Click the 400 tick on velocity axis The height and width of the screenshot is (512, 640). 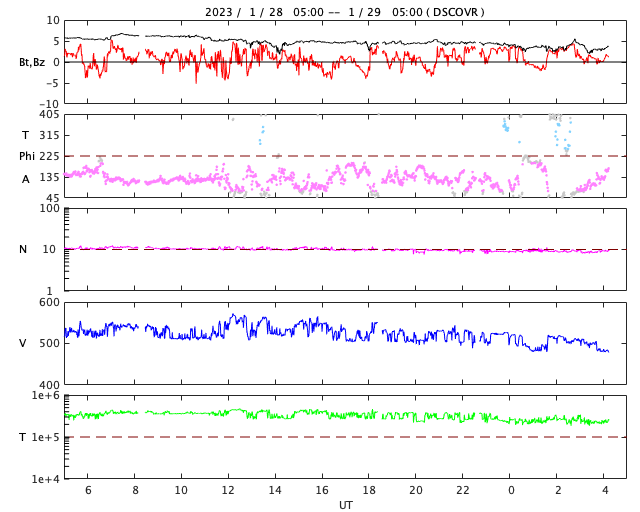pos(49,385)
